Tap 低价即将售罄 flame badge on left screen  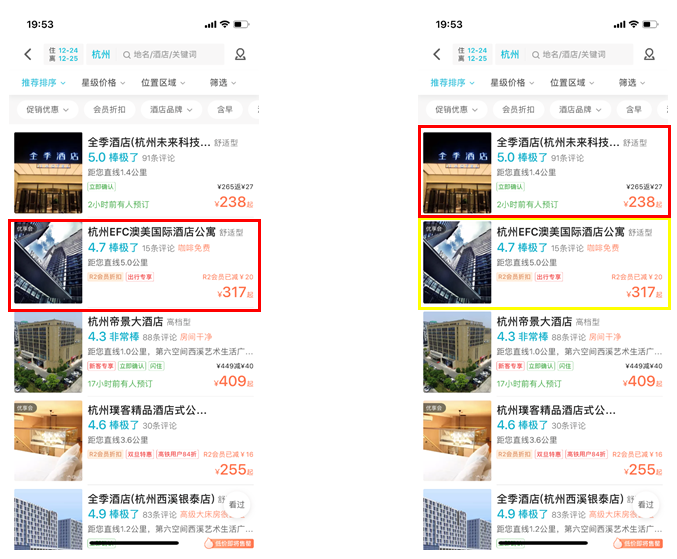click(229, 543)
